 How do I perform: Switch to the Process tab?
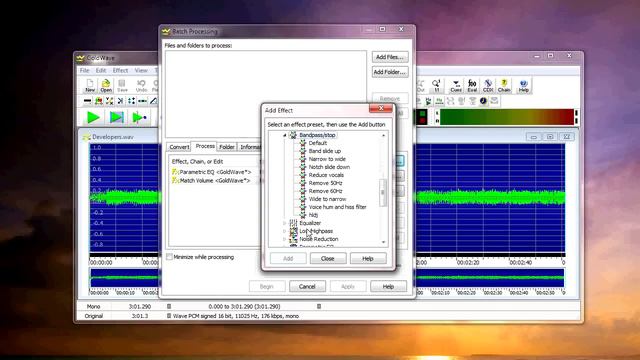(205, 146)
